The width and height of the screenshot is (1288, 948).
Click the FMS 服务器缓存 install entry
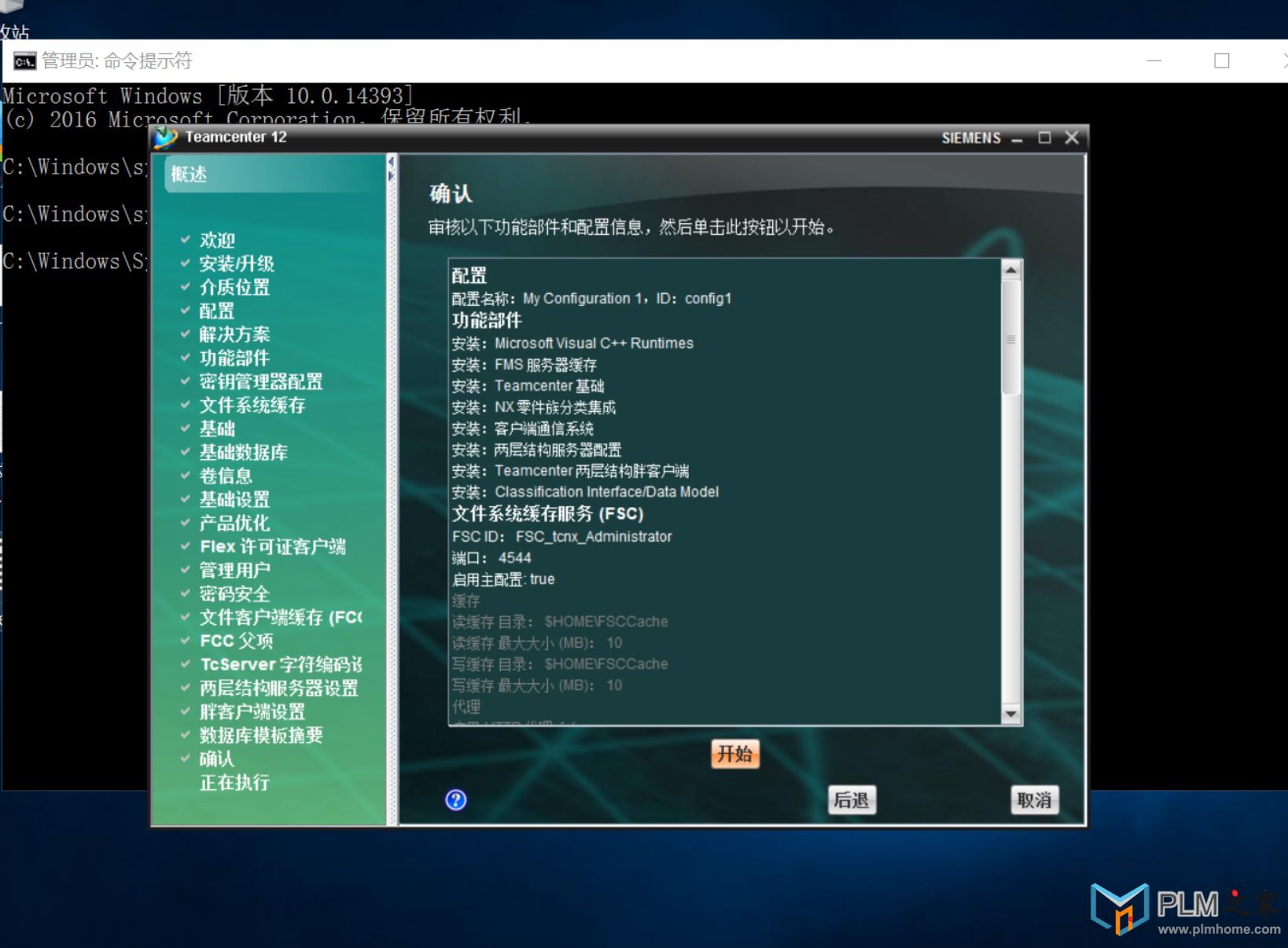[524, 365]
